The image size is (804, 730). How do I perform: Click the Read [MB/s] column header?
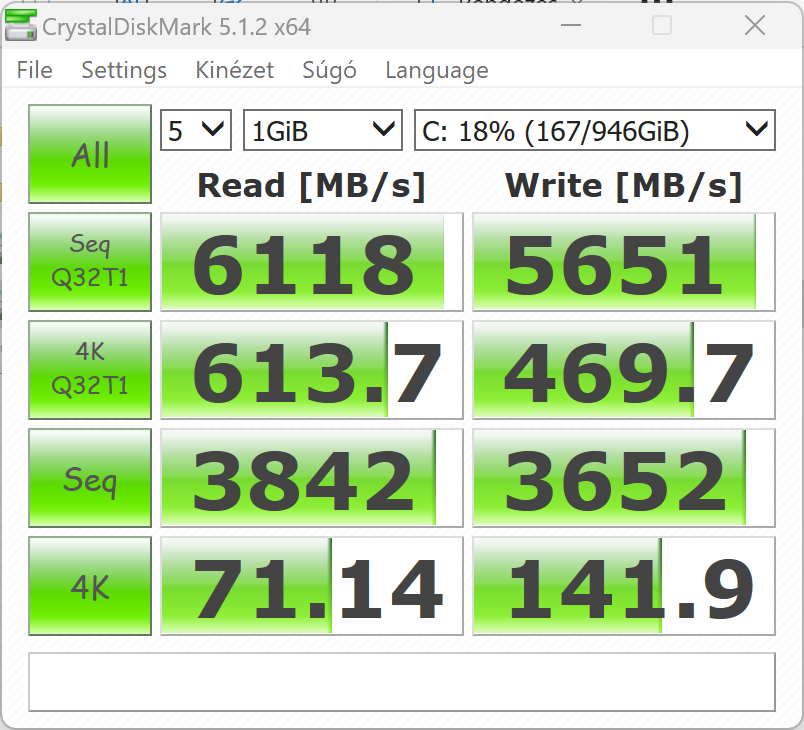click(312, 186)
